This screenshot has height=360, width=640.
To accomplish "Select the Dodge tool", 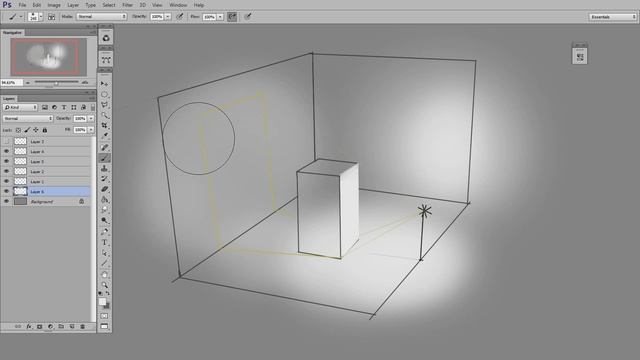I will pyautogui.click(x=104, y=221).
